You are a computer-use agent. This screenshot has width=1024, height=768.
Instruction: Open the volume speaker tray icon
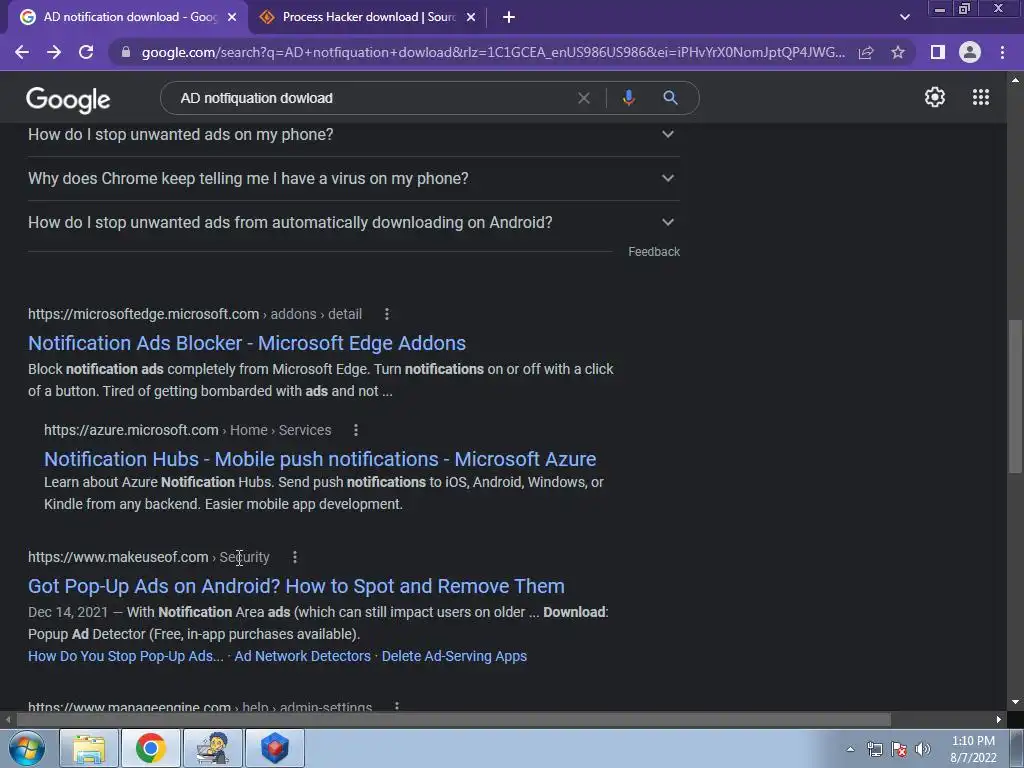tap(922, 749)
